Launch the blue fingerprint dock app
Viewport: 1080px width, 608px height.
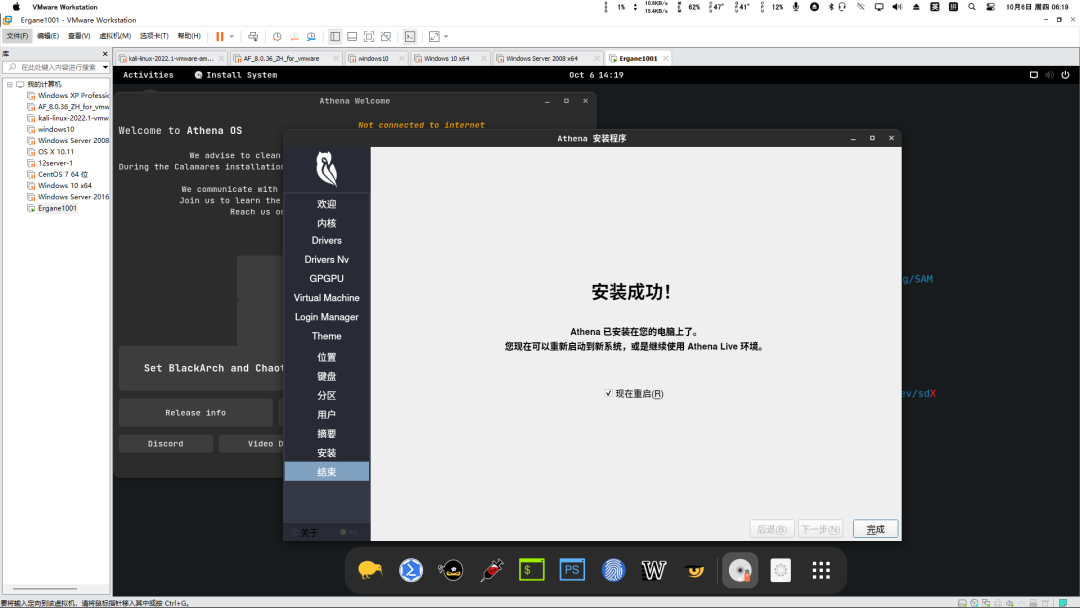613,570
